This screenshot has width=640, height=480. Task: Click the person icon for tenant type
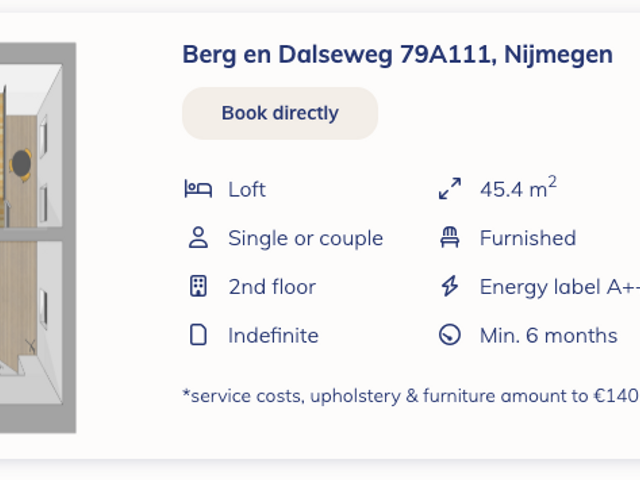click(198, 238)
